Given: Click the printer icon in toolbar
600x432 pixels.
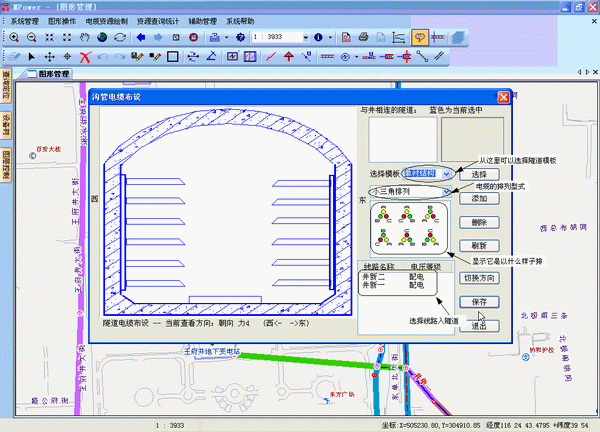Looking at the screenshot, I should tap(364, 37).
